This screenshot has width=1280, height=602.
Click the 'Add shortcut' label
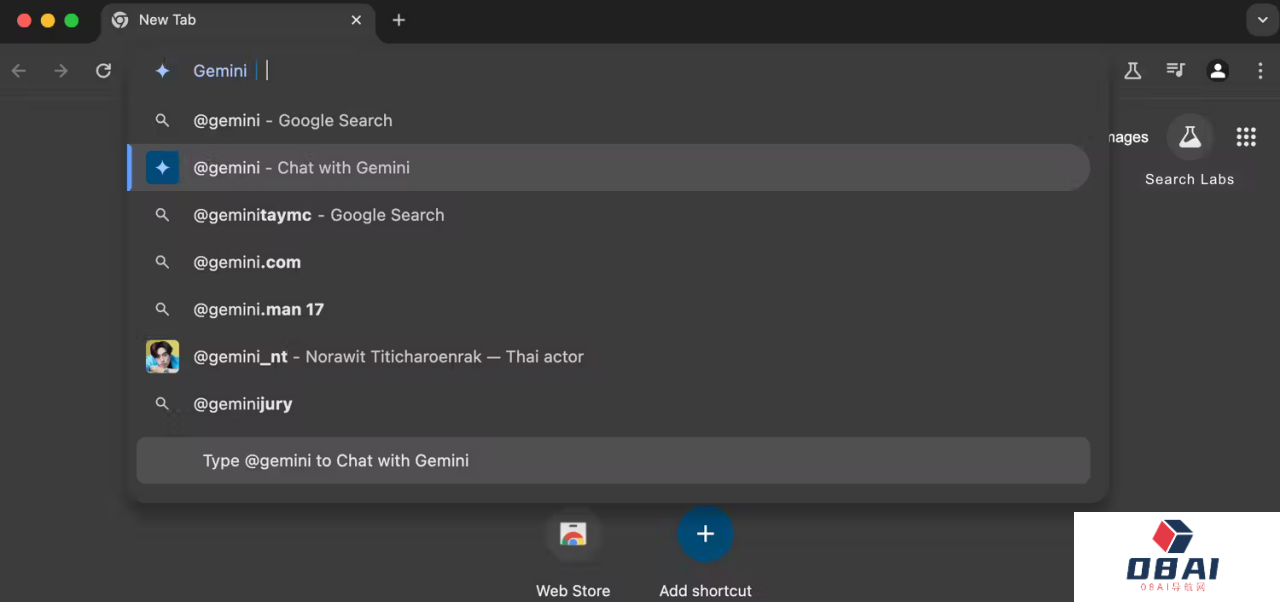click(x=705, y=591)
